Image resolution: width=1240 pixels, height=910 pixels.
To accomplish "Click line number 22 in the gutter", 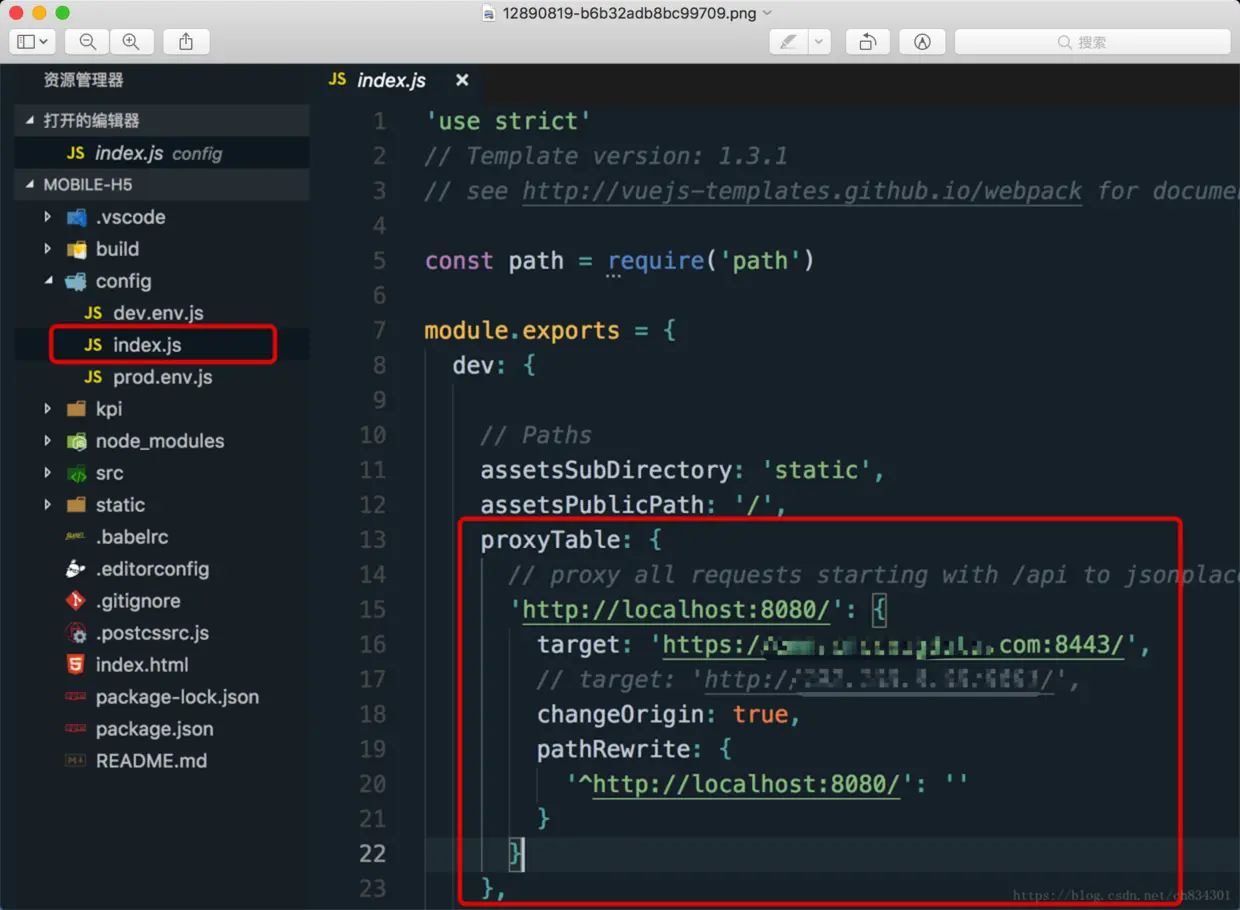I will [x=372, y=853].
